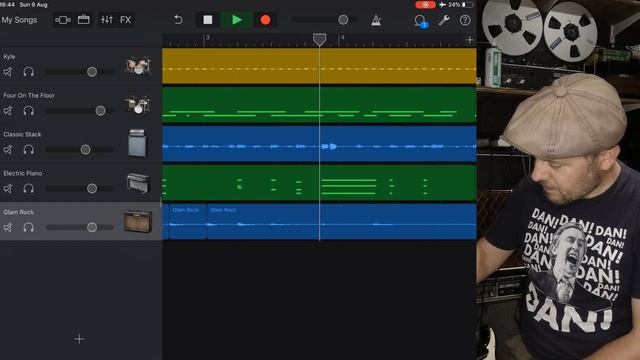Image resolution: width=640 pixels, height=360 pixels.
Task: Mute the Glam Rock track
Action: (x=8, y=227)
